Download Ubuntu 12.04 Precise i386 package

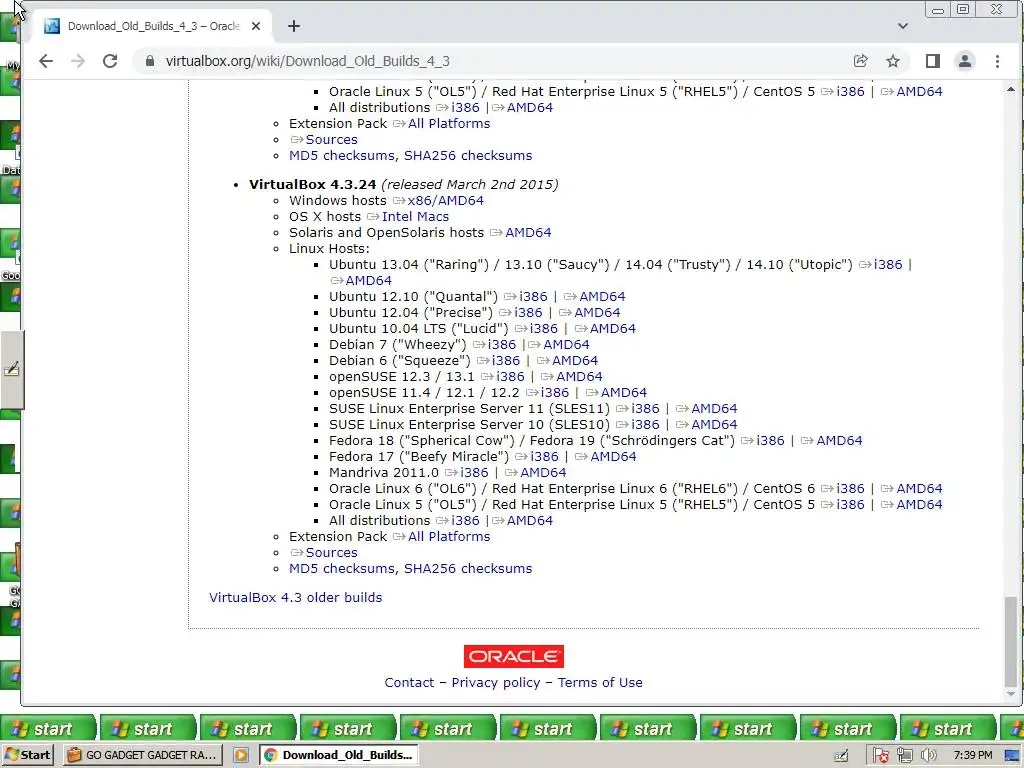click(x=528, y=313)
